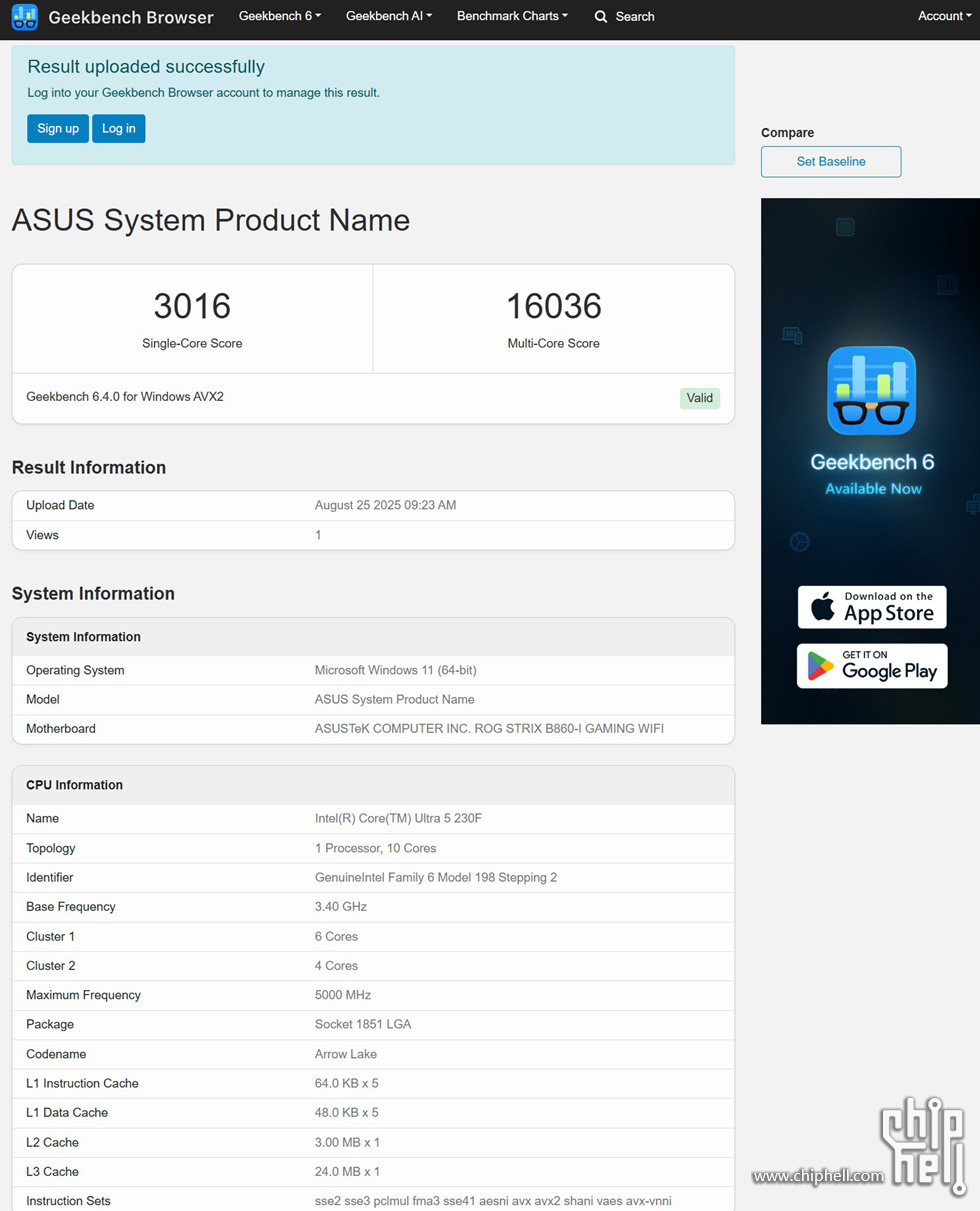Click the 'CPU Information' section header
Image resolution: width=980 pixels, height=1211 pixels.
click(x=74, y=785)
